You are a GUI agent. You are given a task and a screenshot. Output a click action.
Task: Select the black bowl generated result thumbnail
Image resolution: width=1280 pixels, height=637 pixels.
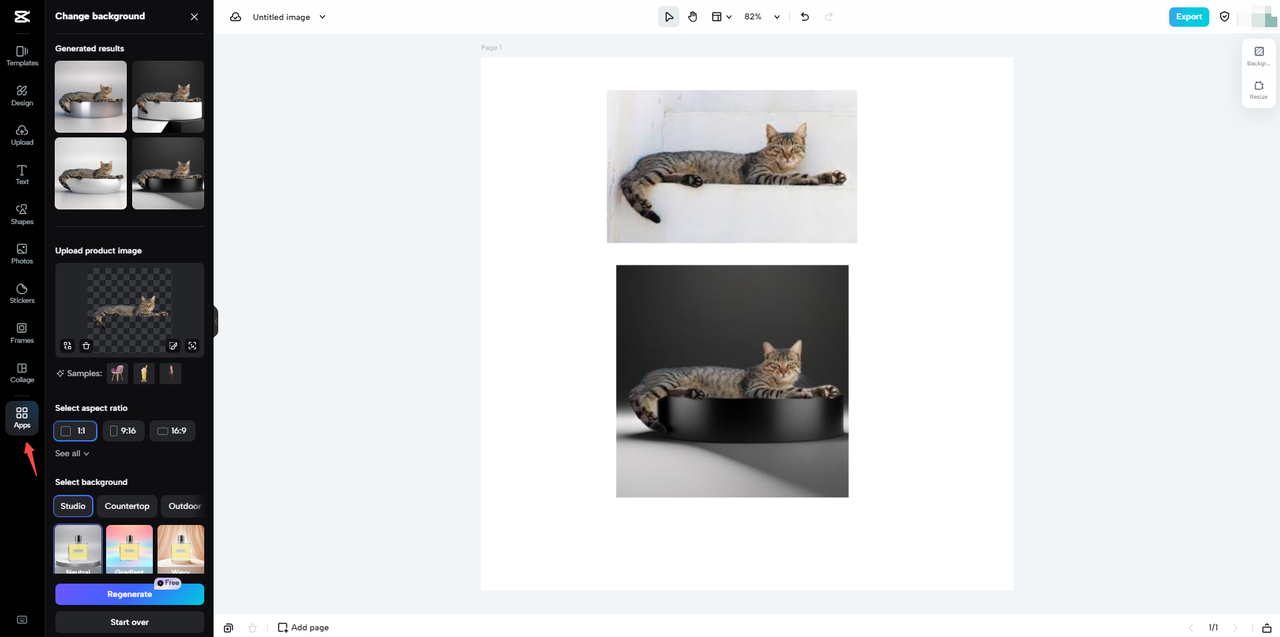pos(168,173)
